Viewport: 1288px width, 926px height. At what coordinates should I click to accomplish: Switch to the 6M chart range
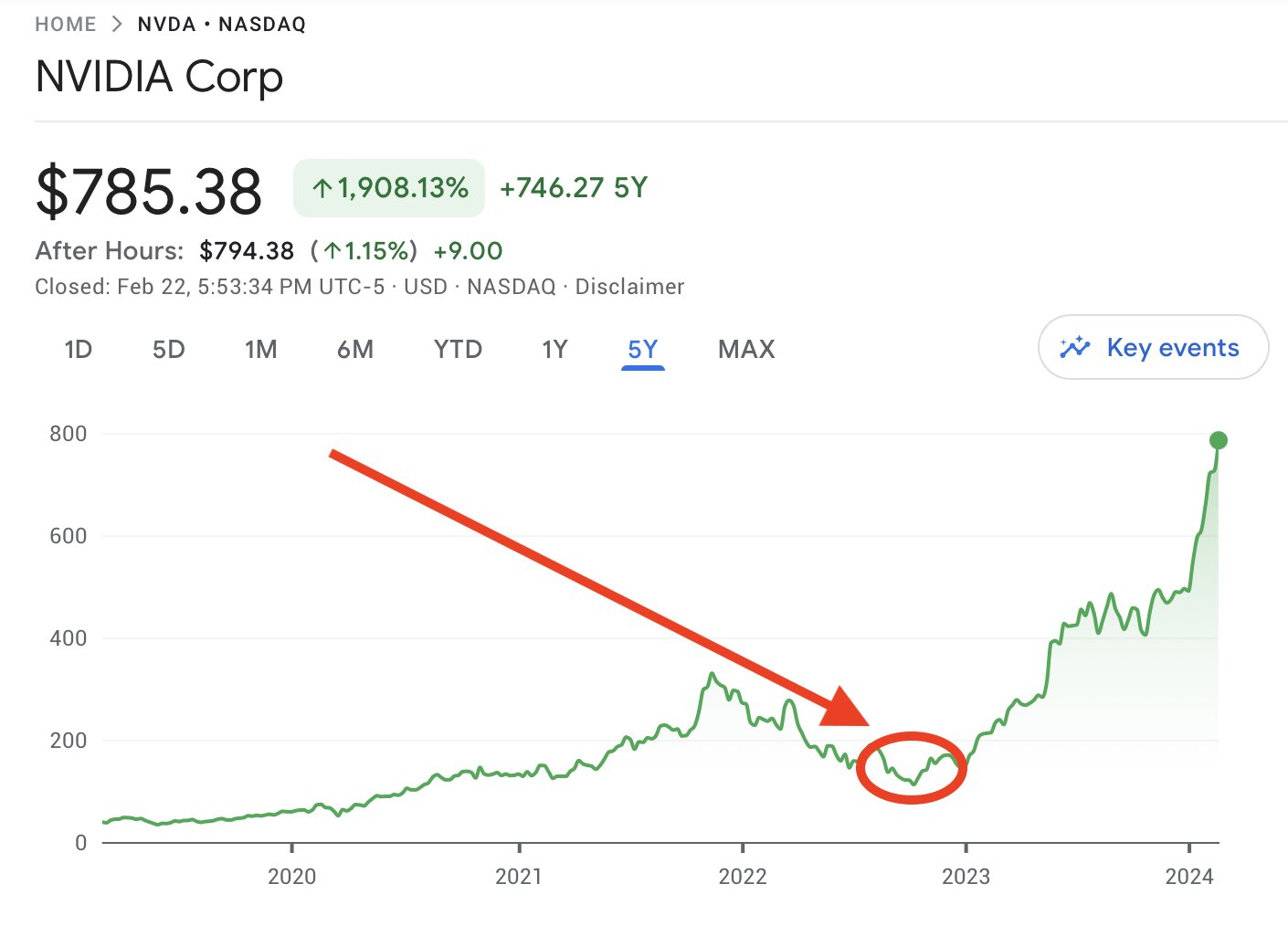(x=355, y=350)
